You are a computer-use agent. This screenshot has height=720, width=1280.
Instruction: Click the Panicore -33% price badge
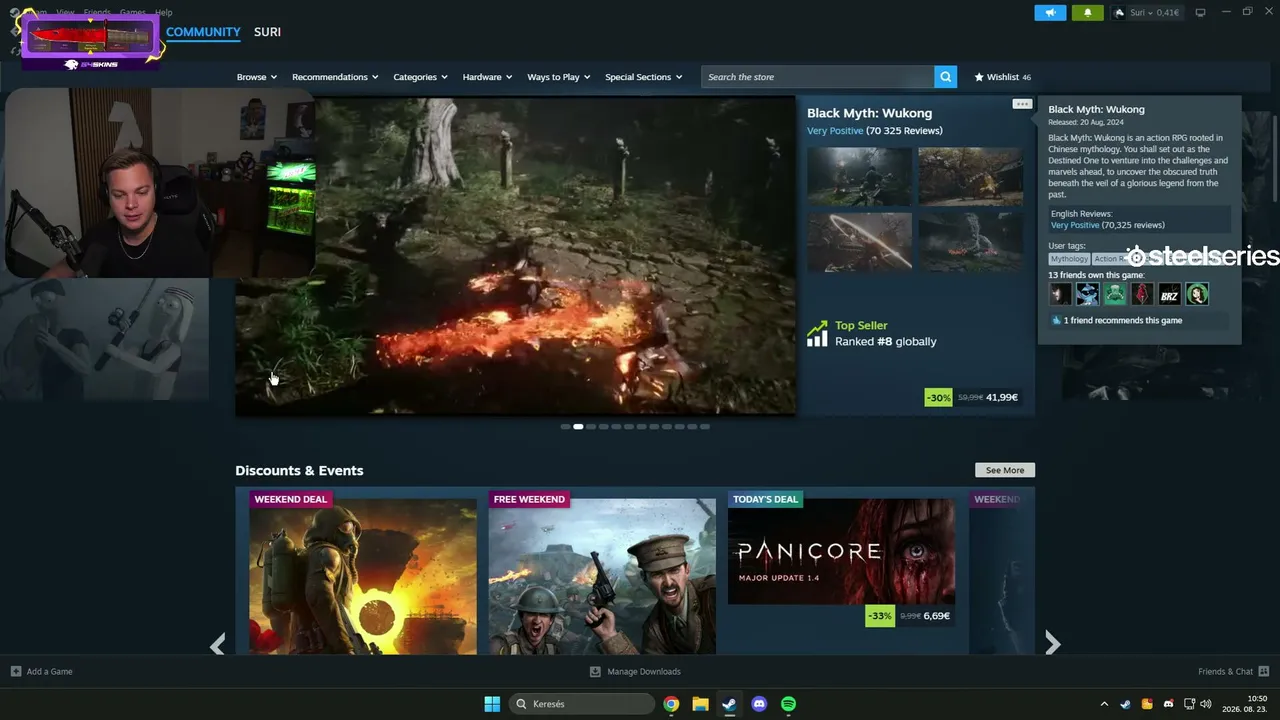[x=879, y=616]
